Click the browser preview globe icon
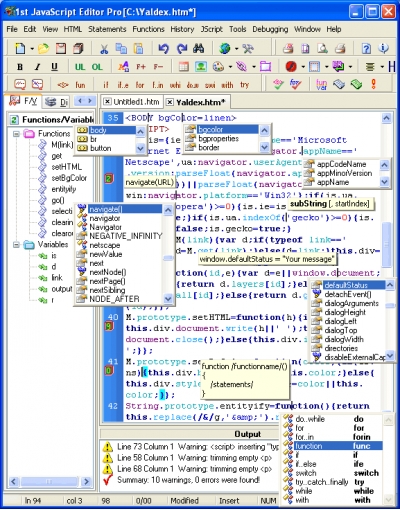This screenshot has width=400, height=510. 224,49
